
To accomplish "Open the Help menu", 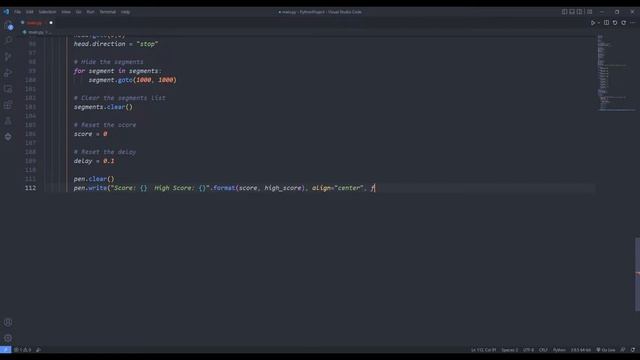I will tap(125, 12).
